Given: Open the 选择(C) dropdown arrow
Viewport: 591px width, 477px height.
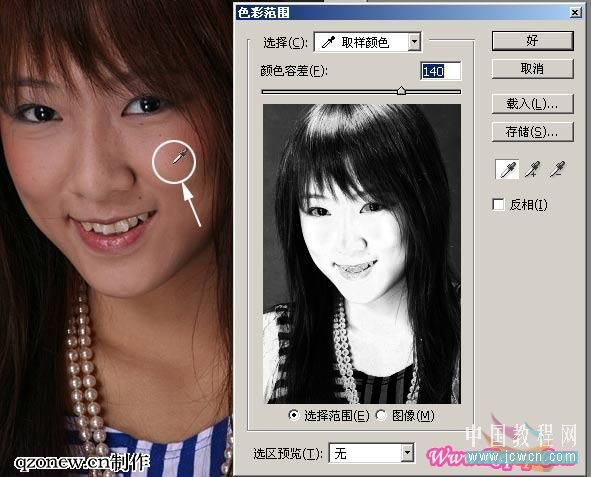Looking at the screenshot, I should [x=414, y=42].
